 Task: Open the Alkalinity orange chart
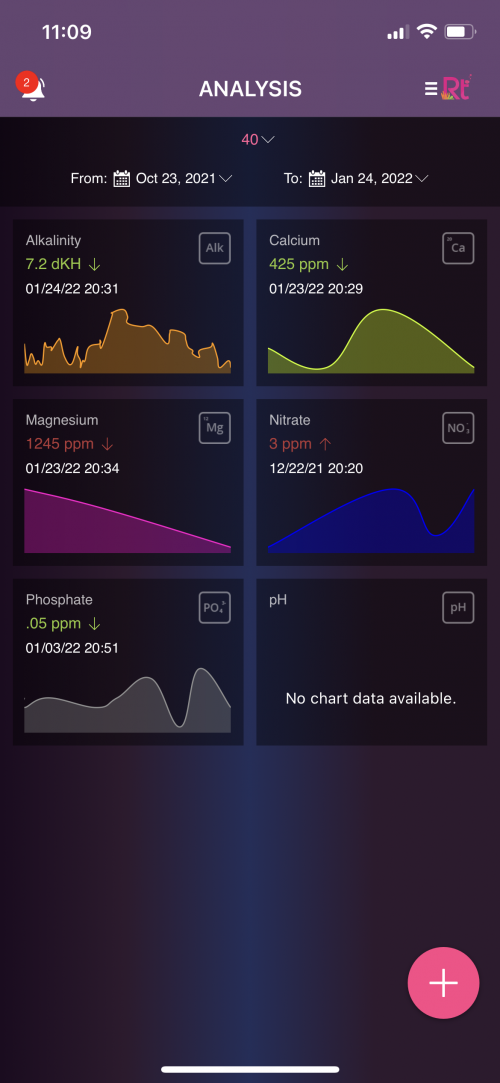(128, 341)
